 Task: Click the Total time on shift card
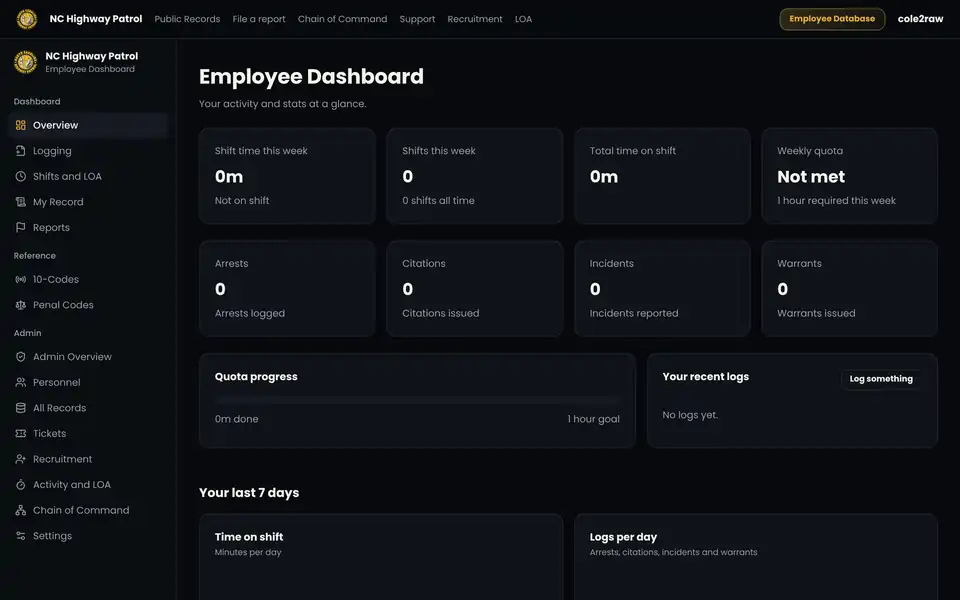pyautogui.click(x=662, y=176)
